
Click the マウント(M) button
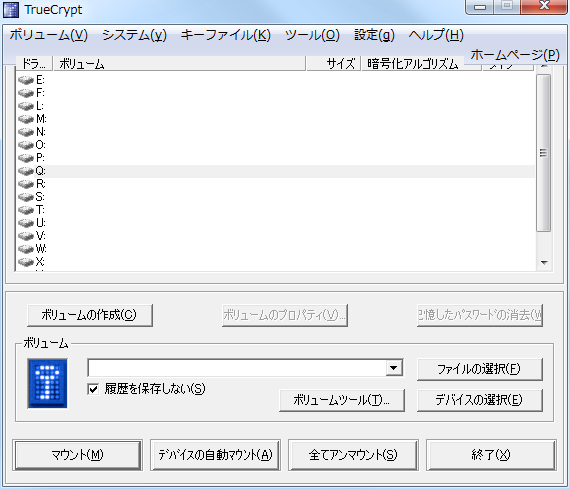(x=77, y=455)
